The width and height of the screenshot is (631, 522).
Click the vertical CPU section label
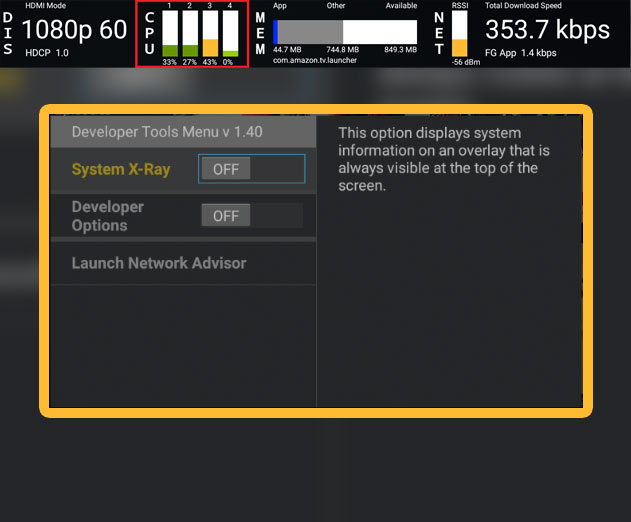pyautogui.click(x=149, y=33)
